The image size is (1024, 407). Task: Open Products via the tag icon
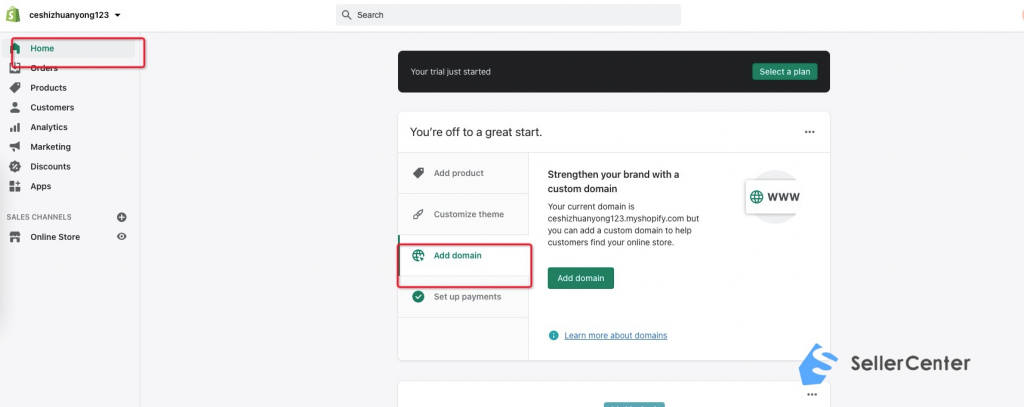(x=14, y=88)
